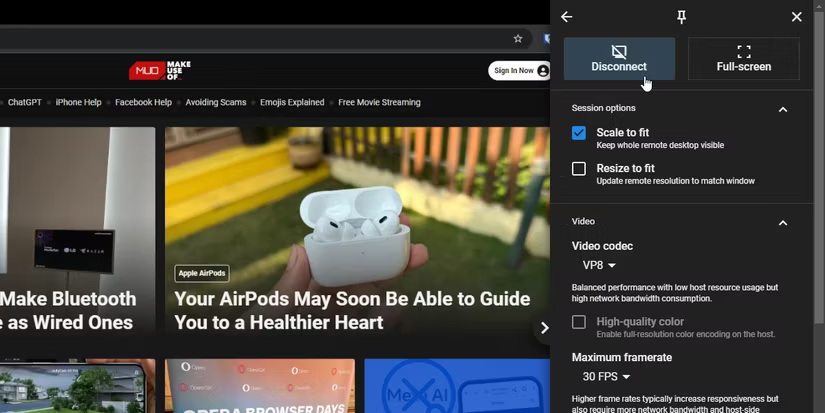This screenshot has width=825, height=413.
Task: Click the Disconnect button
Action: coord(619,59)
